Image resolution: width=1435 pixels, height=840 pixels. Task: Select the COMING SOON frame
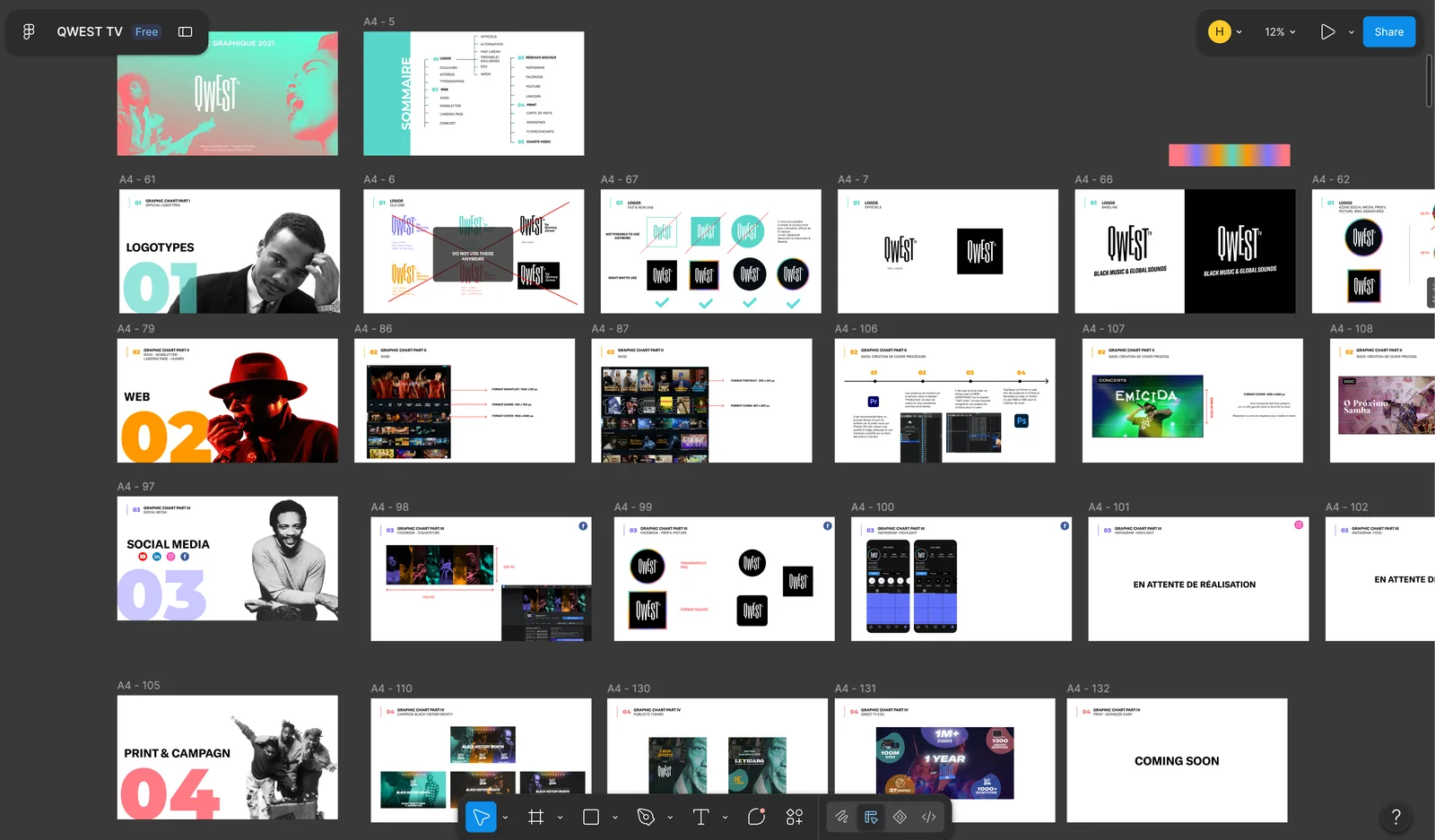tap(1177, 760)
